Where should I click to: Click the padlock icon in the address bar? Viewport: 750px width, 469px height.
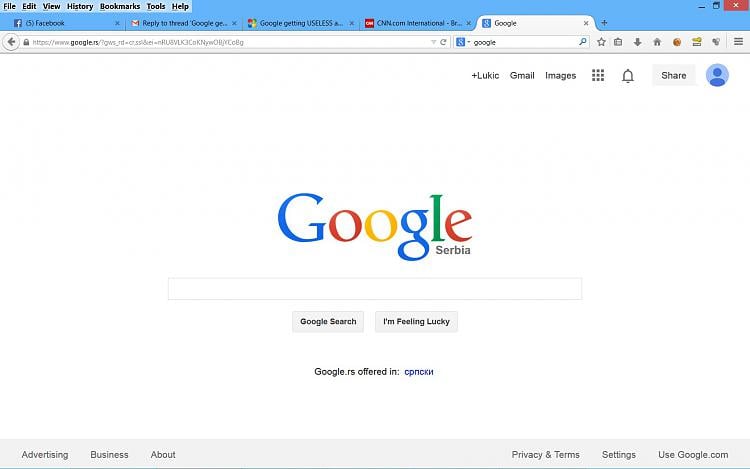point(26,42)
